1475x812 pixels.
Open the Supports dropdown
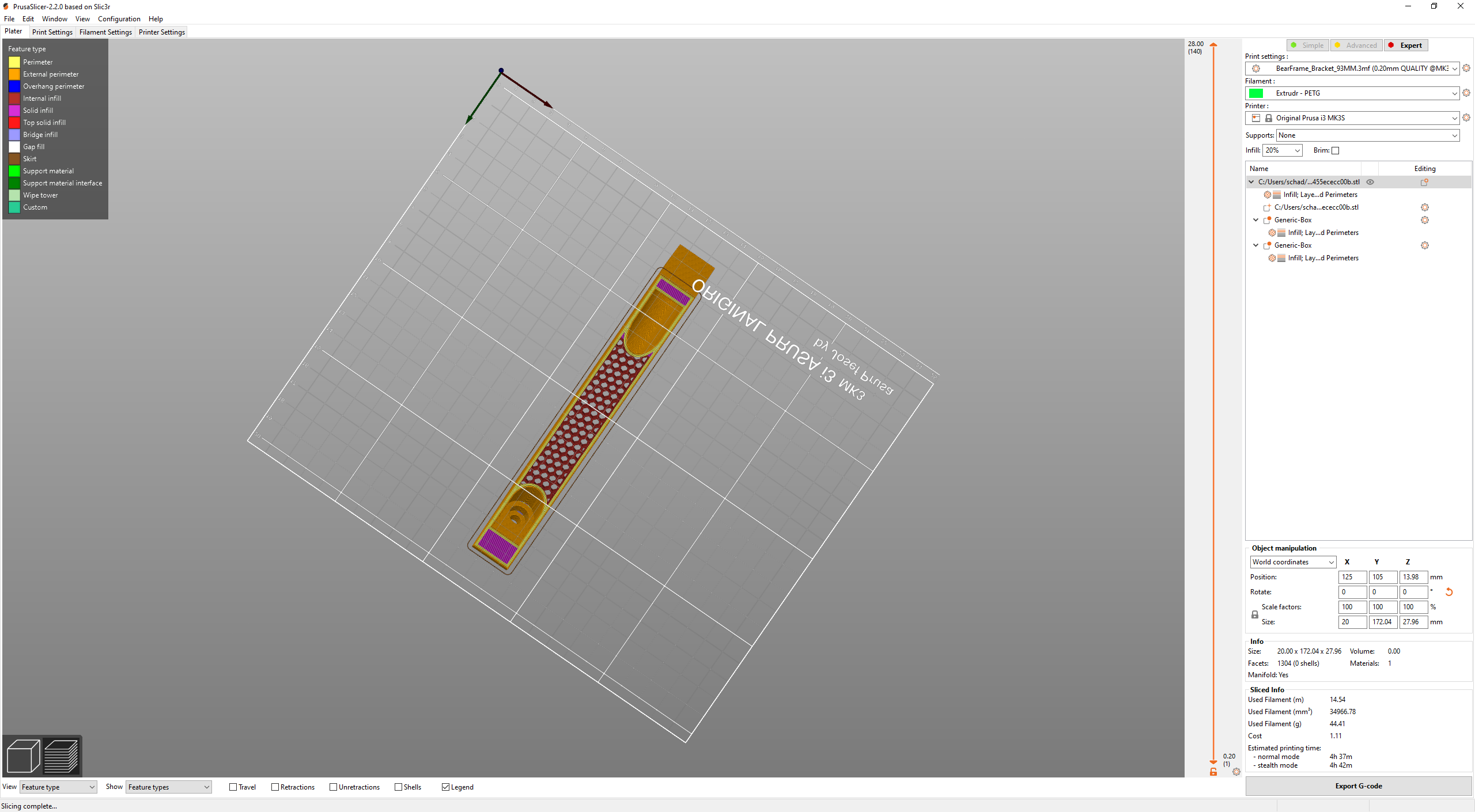pos(1368,135)
